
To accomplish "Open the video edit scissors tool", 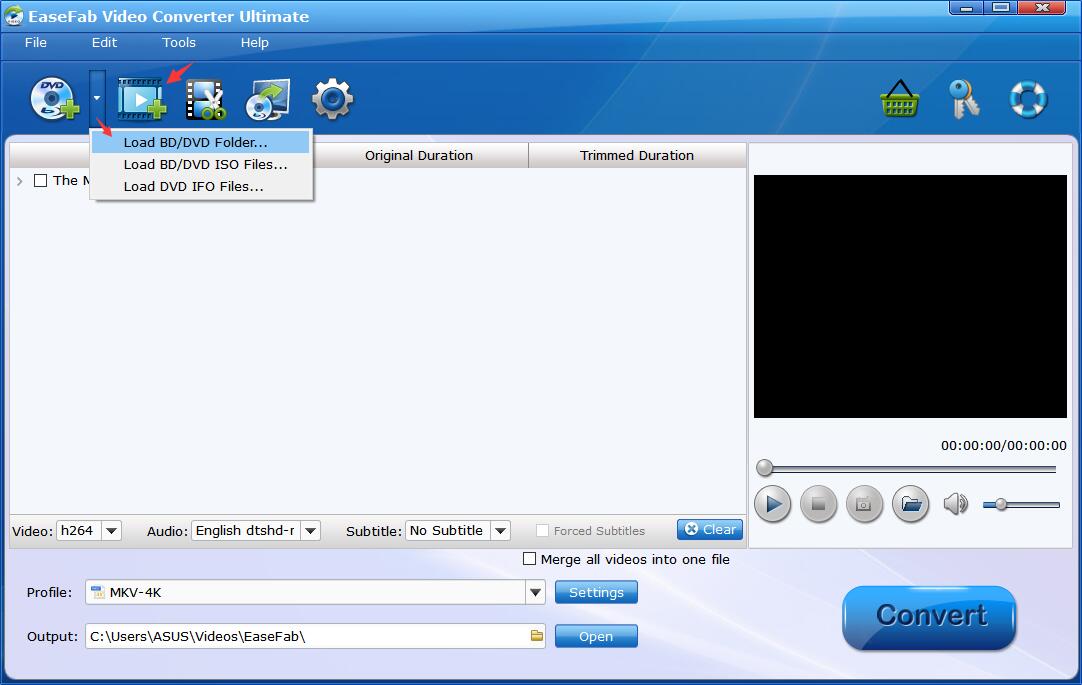I will point(206,100).
